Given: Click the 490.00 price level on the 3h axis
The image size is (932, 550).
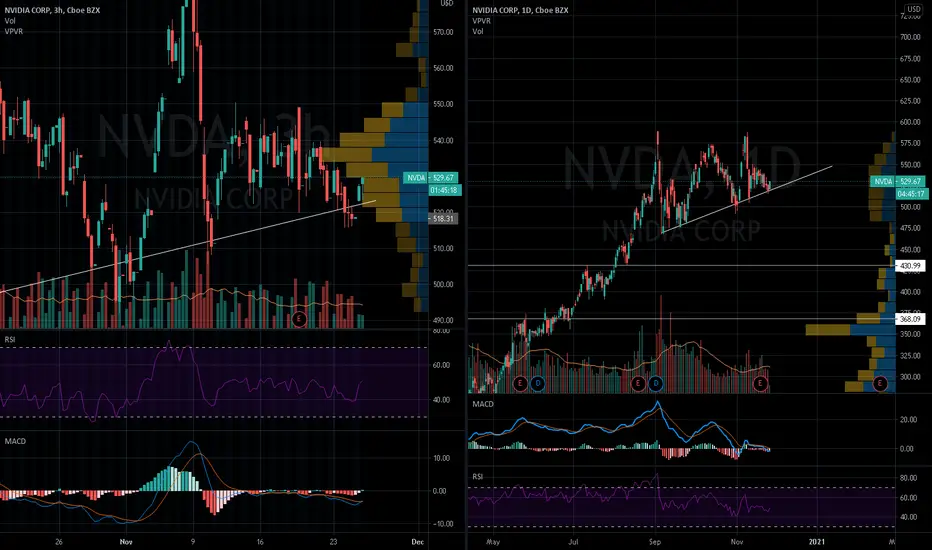Looking at the screenshot, I should pyautogui.click(x=443, y=320).
